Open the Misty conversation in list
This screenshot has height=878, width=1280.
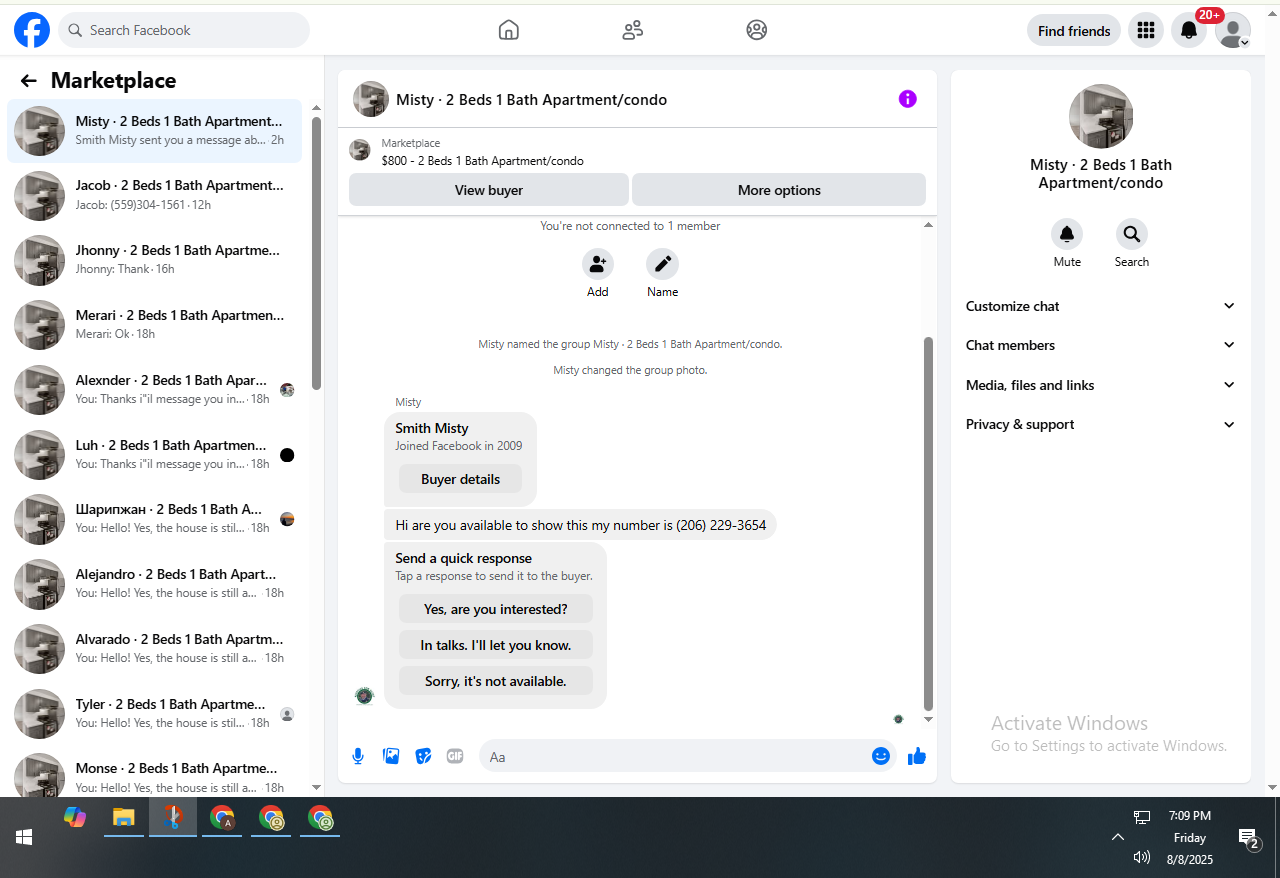pyautogui.click(x=155, y=131)
